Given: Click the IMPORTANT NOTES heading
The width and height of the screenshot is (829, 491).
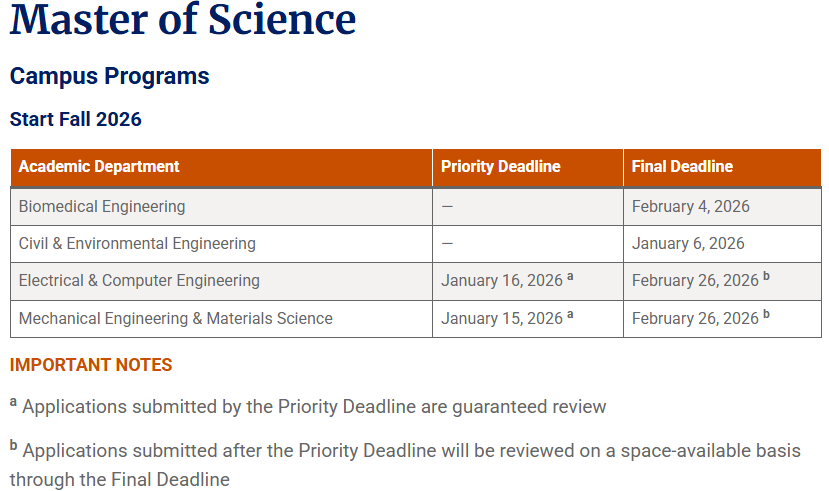Looking at the screenshot, I should tap(91, 365).
